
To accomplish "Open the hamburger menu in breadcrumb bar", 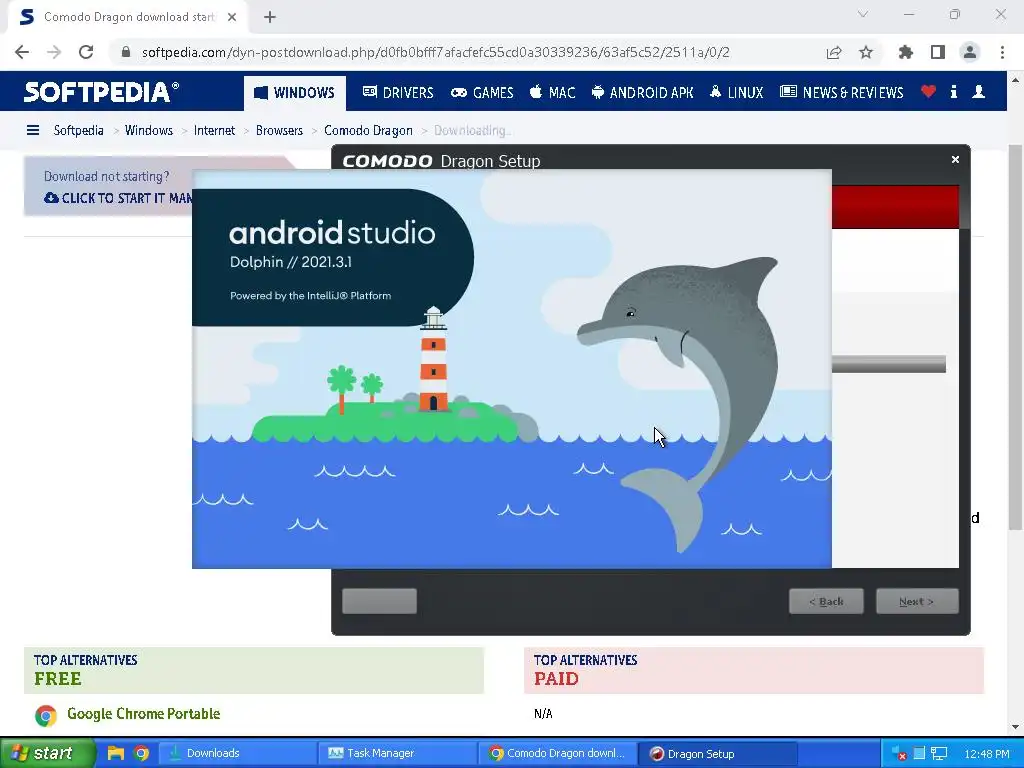I will [x=33, y=131].
